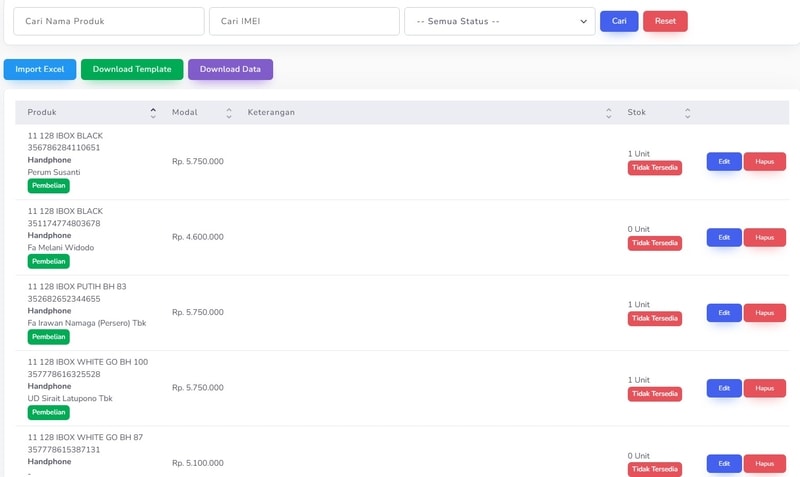Click the Download Data button
The width and height of the screenshot is (800, 477).
pyautogui.click(x=230, y=69)
